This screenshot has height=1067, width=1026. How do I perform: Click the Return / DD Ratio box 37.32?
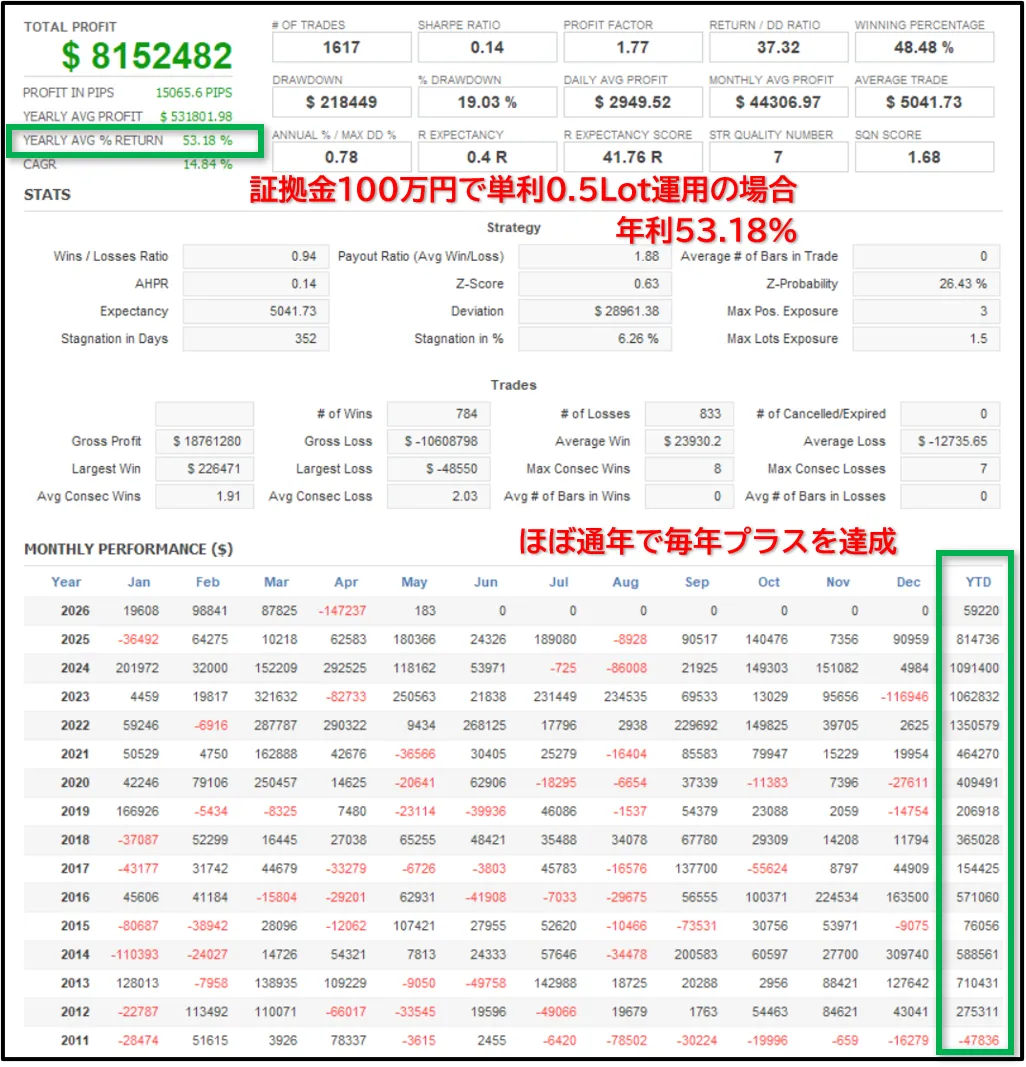pyautogui.click(x=778, y=48)
